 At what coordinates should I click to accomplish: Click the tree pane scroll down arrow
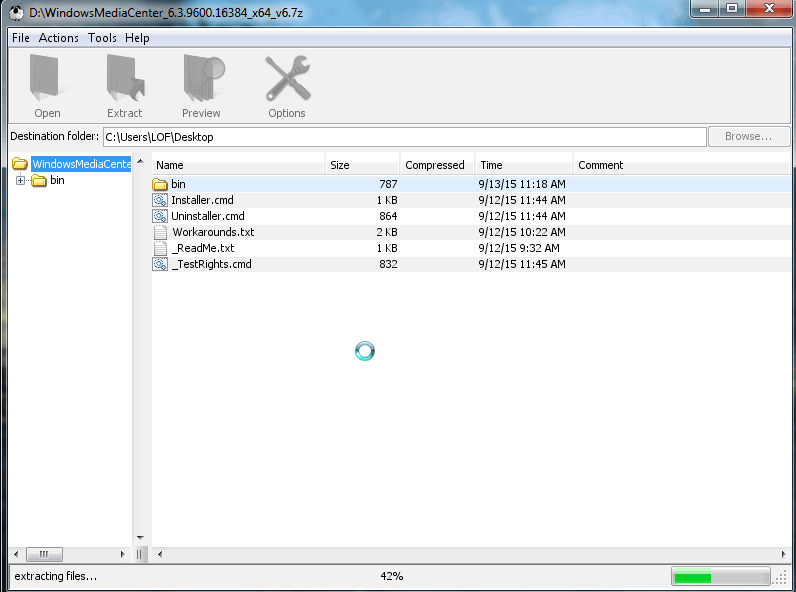coord(141,538)
